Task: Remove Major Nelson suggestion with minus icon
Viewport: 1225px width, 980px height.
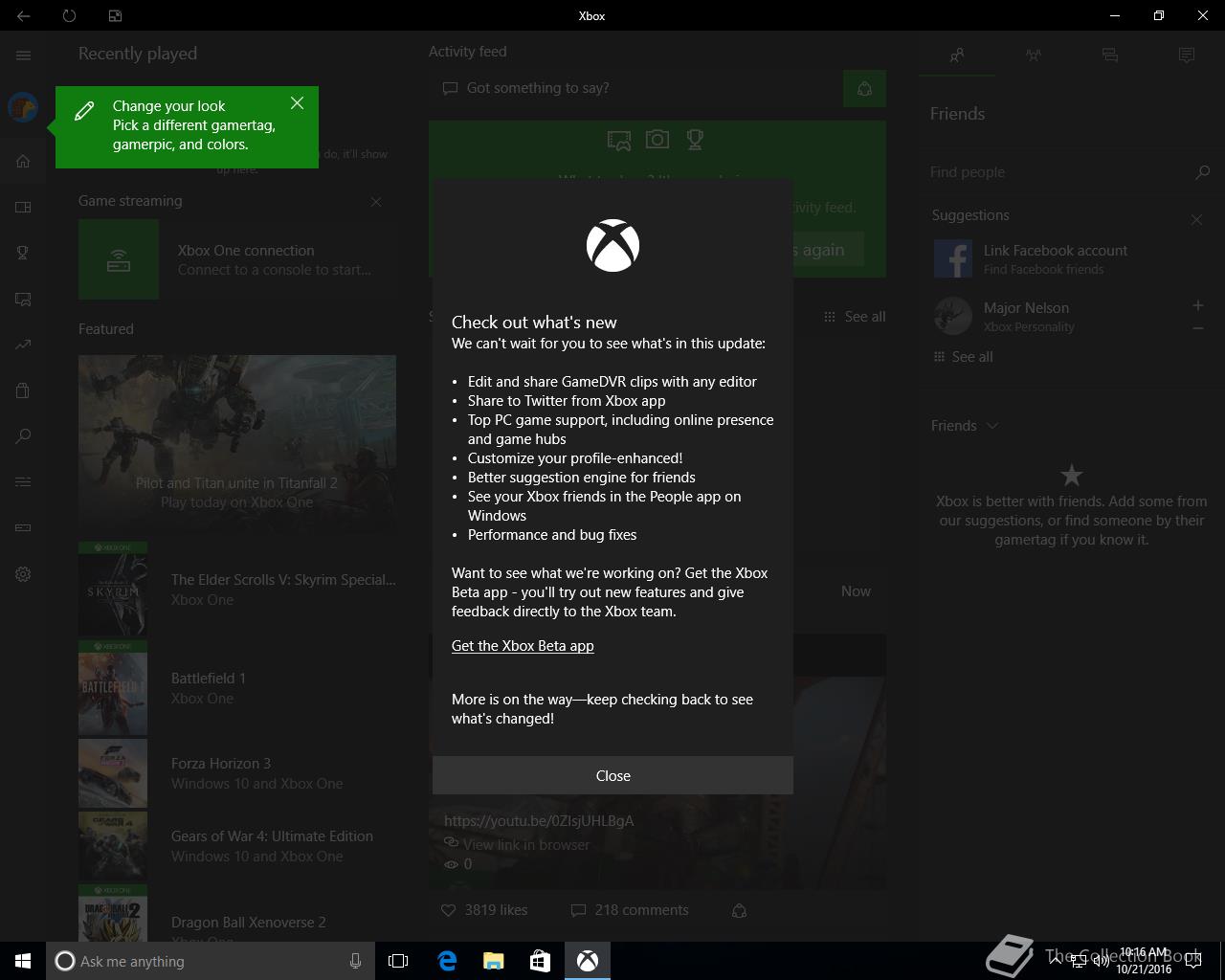Action: pyautogui.click(x=1197, y=328)
